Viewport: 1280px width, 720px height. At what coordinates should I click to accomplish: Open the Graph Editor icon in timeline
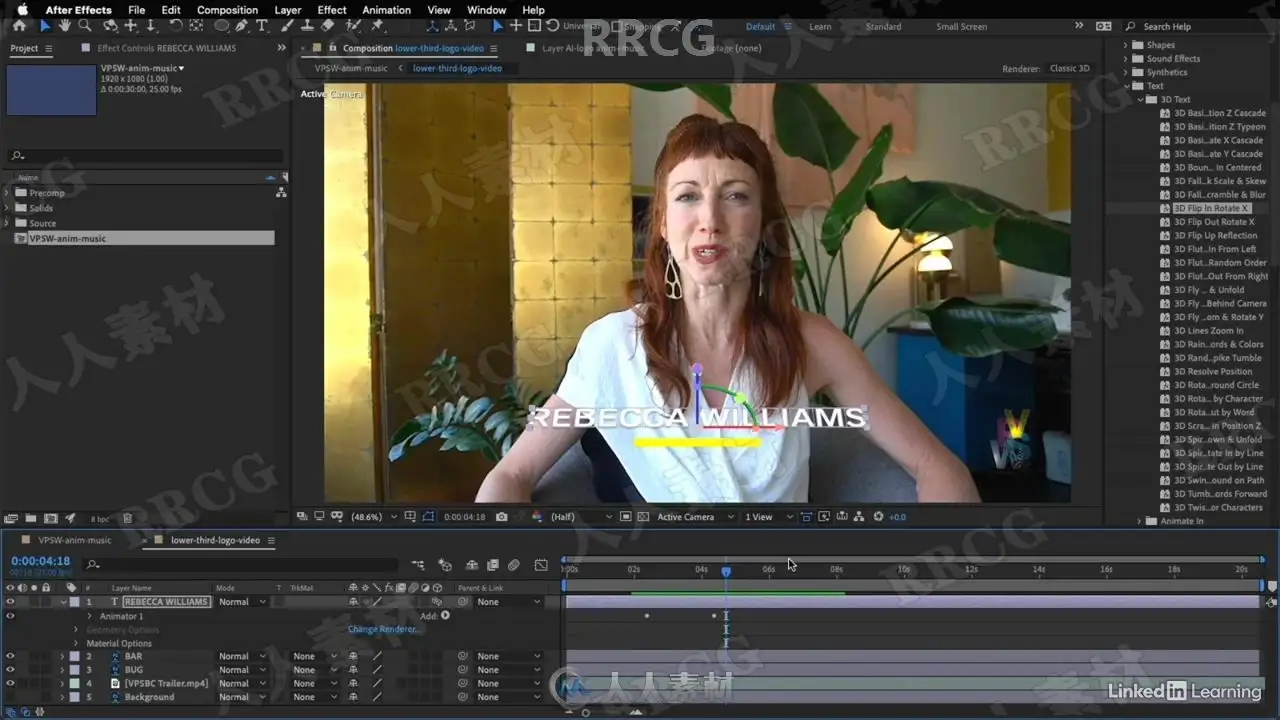[541, 565]
